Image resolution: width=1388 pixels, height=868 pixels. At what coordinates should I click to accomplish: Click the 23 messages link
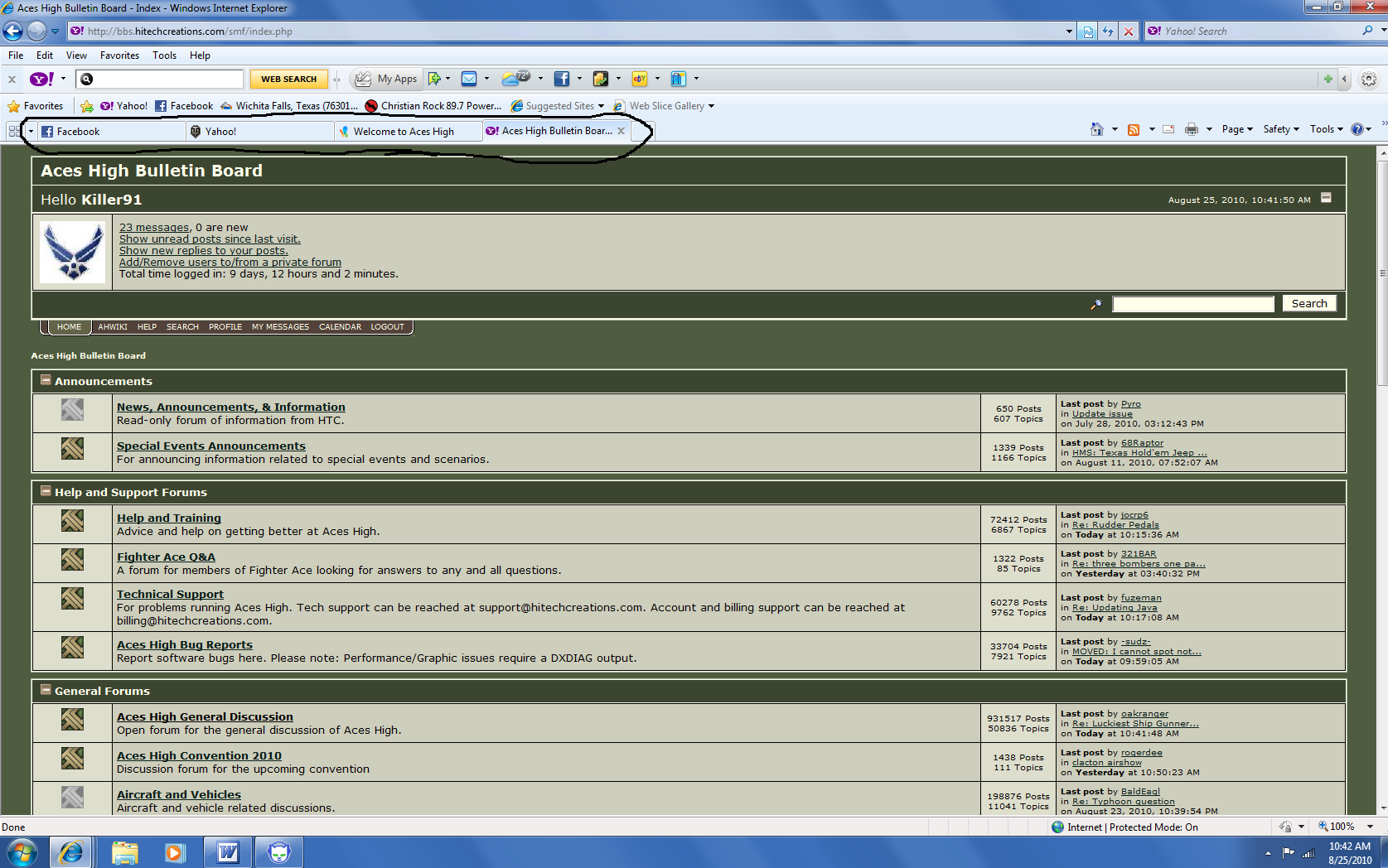[154, 227]
